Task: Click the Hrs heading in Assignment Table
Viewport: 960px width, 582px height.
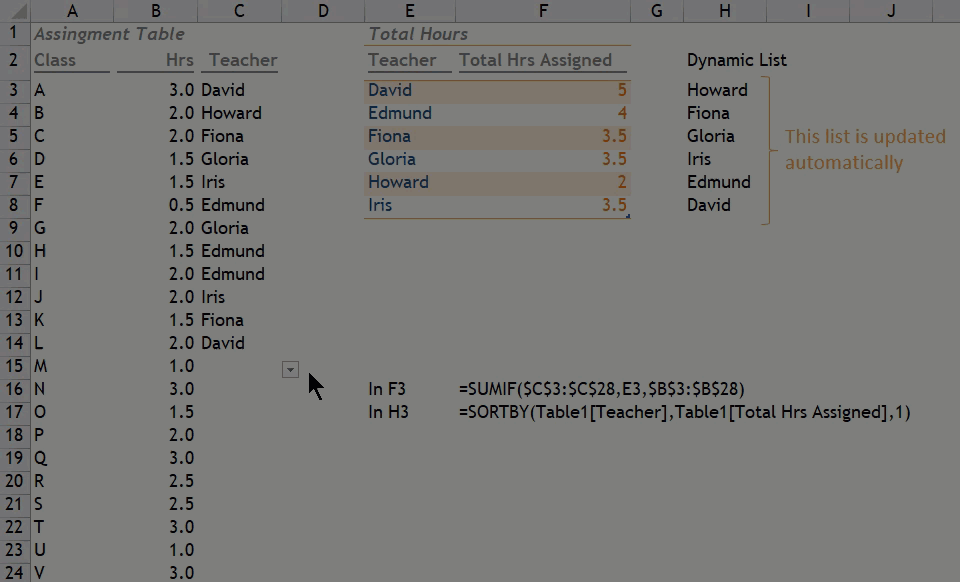Action: (180, 60)
